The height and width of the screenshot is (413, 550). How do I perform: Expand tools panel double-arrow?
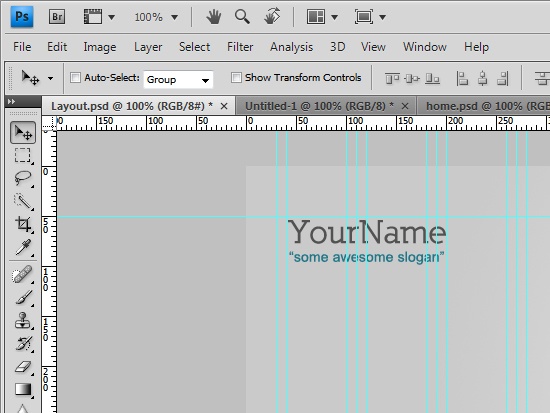pyautogui.click(x=11, y=101)
